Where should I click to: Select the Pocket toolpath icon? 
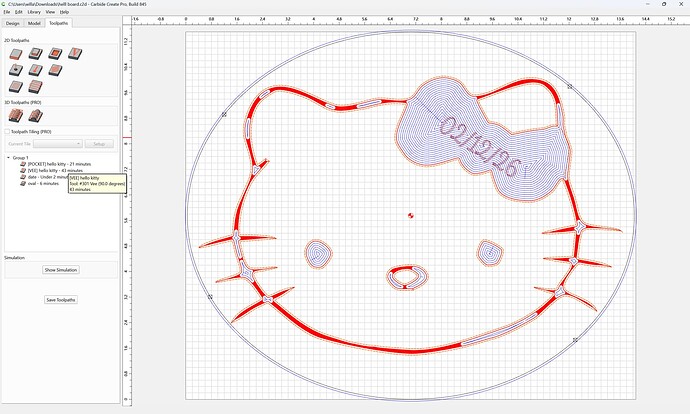[36, 54]
